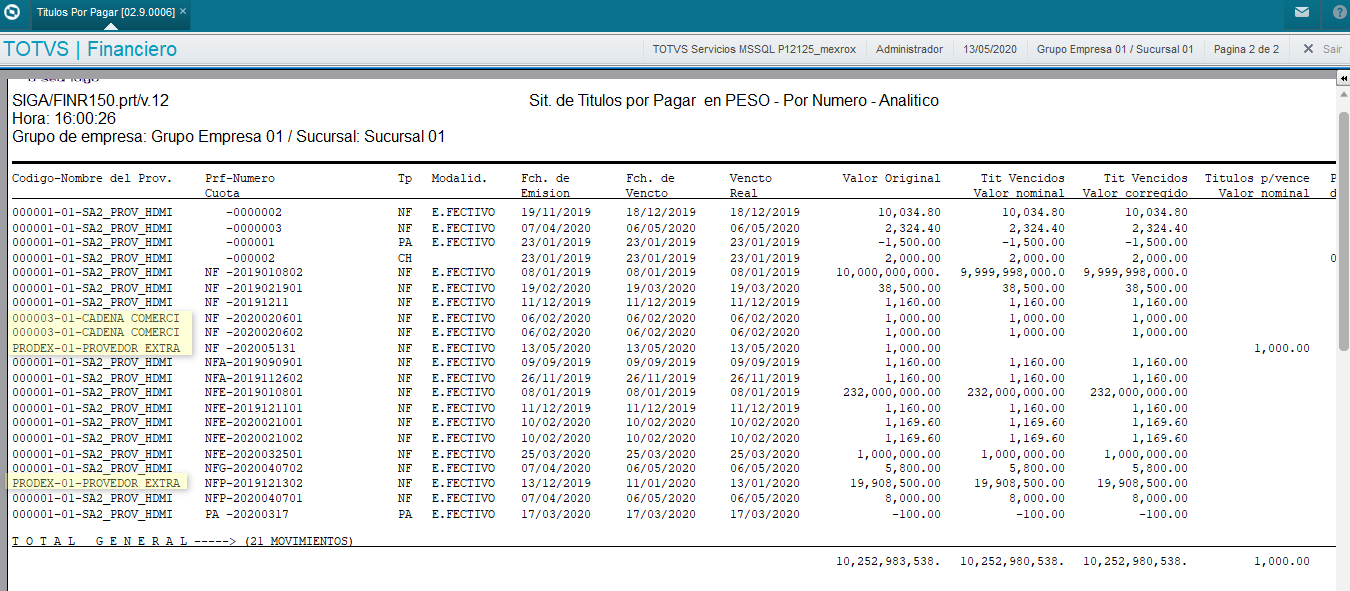The width and height of the screenshot is (1350, 591).
Task: Click the Sair exit button
Action: tap(1322, 48)
